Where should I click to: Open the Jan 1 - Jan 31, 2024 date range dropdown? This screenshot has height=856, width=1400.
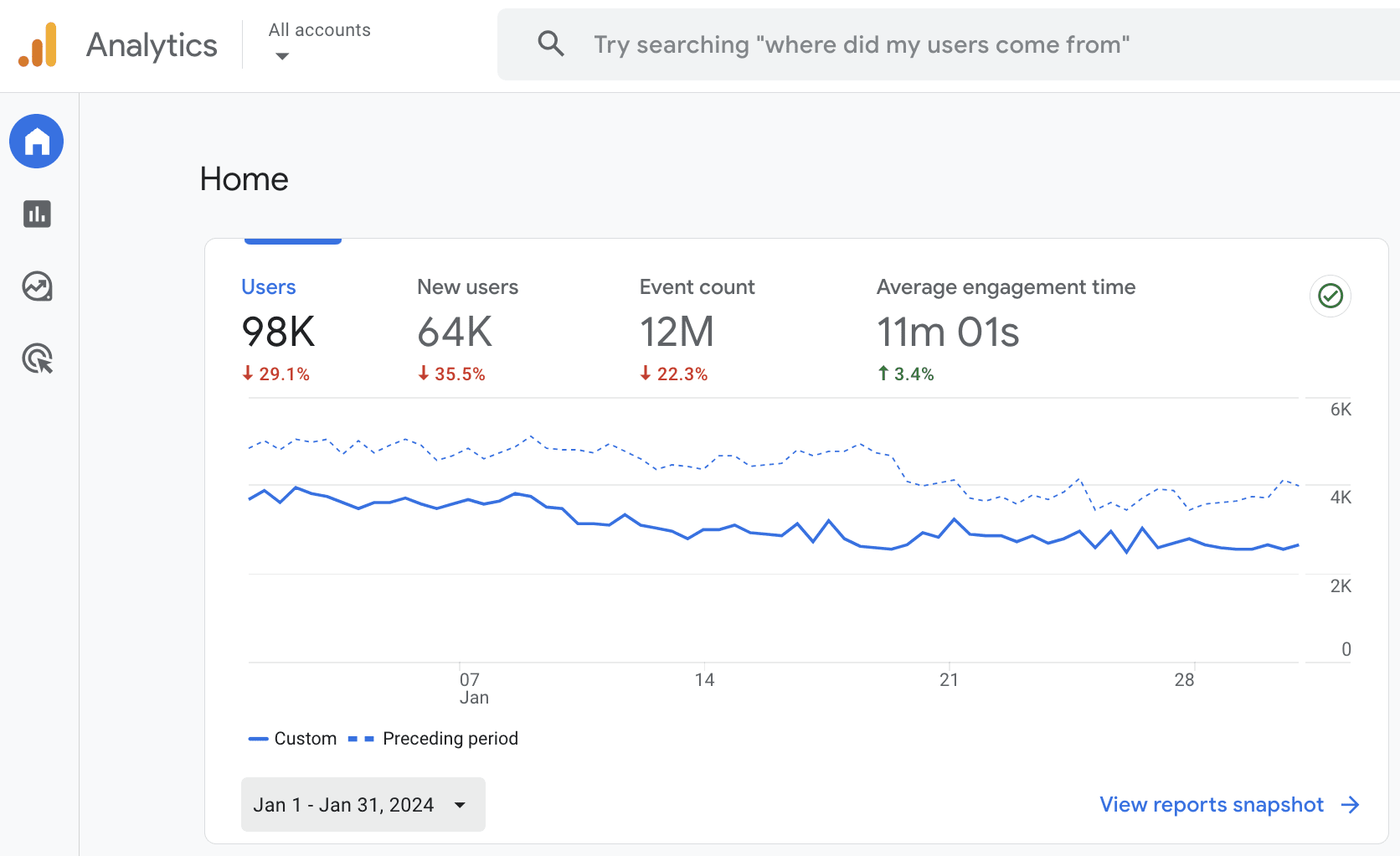pyautogui.click(x=363, y=805)
